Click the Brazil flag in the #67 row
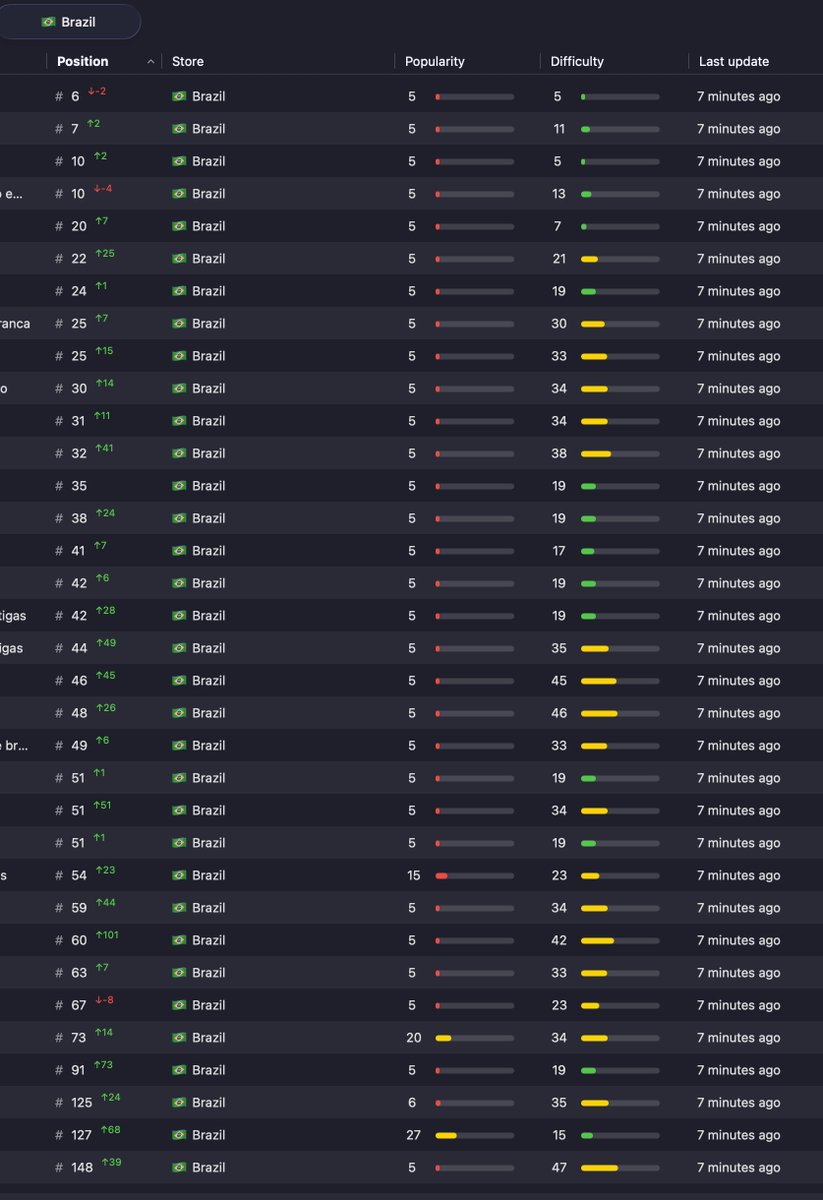 pos(179,1005)
